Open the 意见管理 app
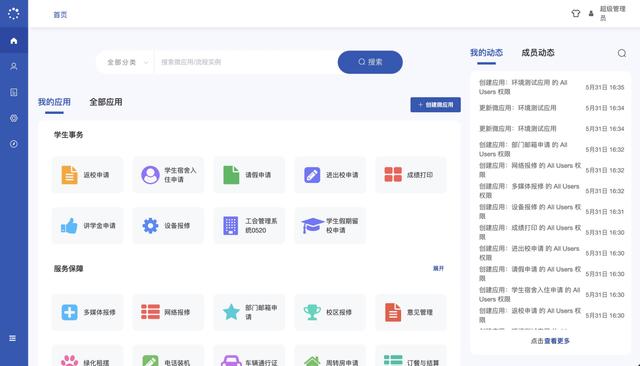Image resolution: width=640 pixels, height=366 pixels. coord(411,312)
